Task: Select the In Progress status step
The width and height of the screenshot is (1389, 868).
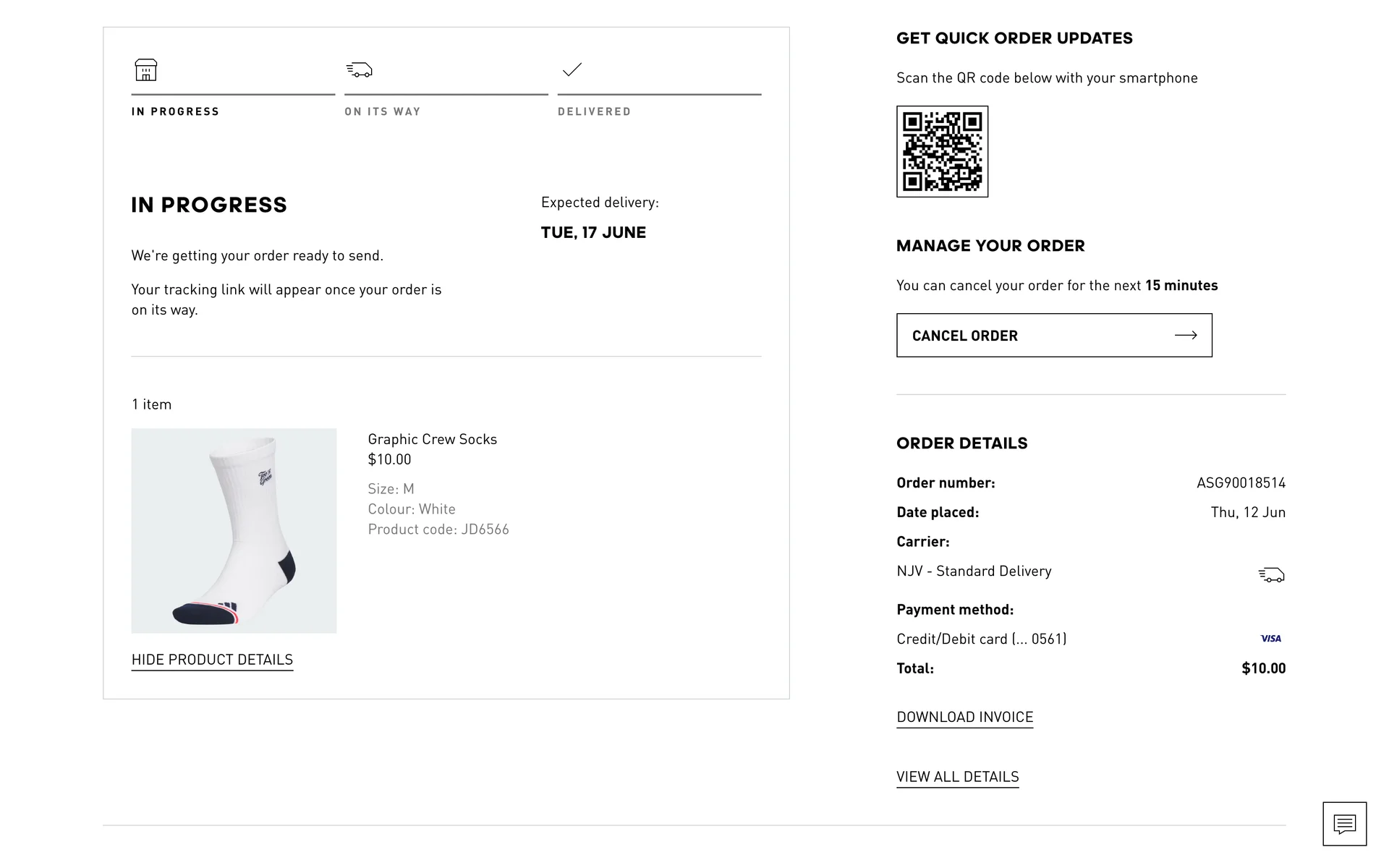Action: coord(175,111)
